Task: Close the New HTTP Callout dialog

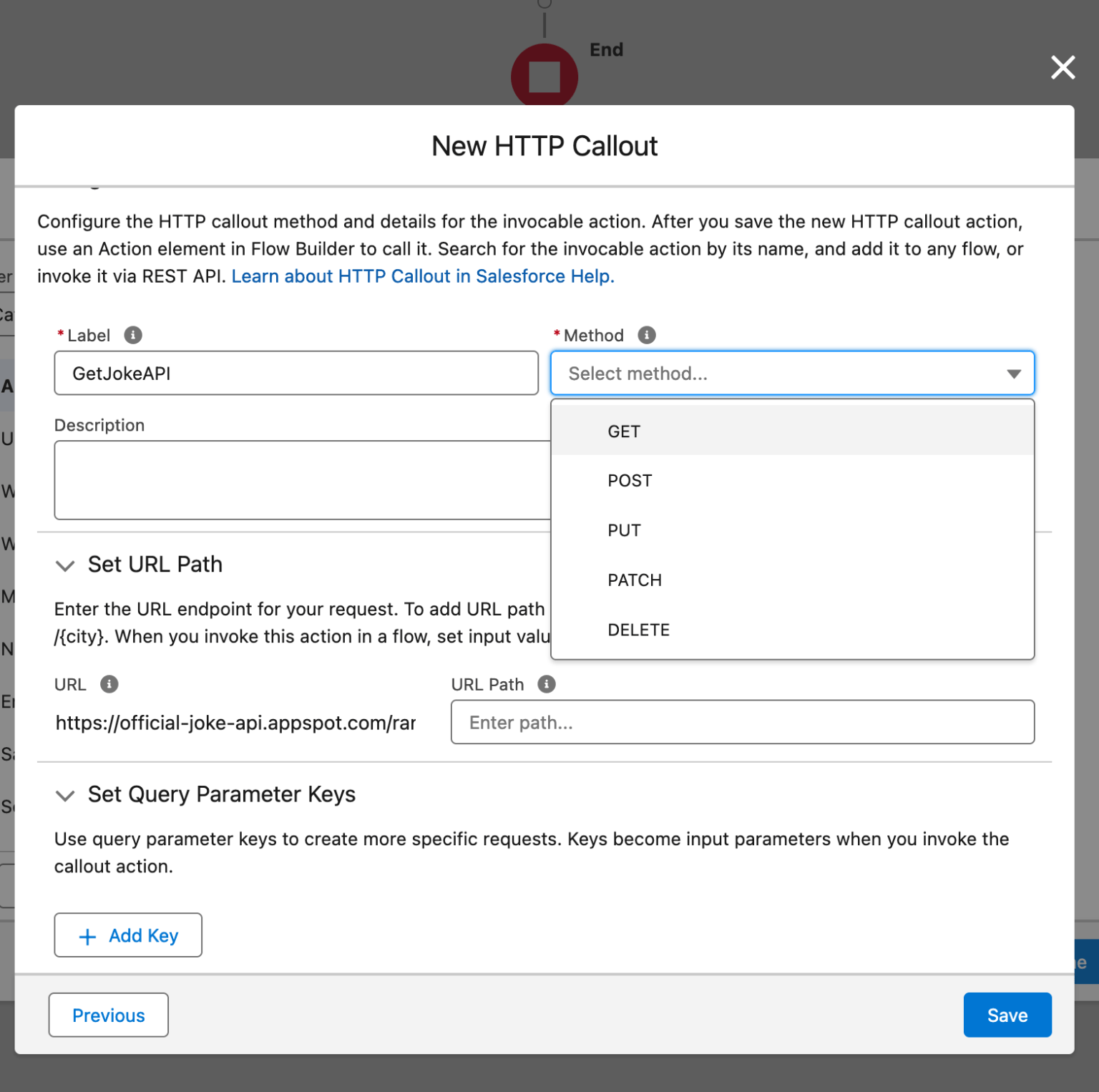Action: [1063, 68]
